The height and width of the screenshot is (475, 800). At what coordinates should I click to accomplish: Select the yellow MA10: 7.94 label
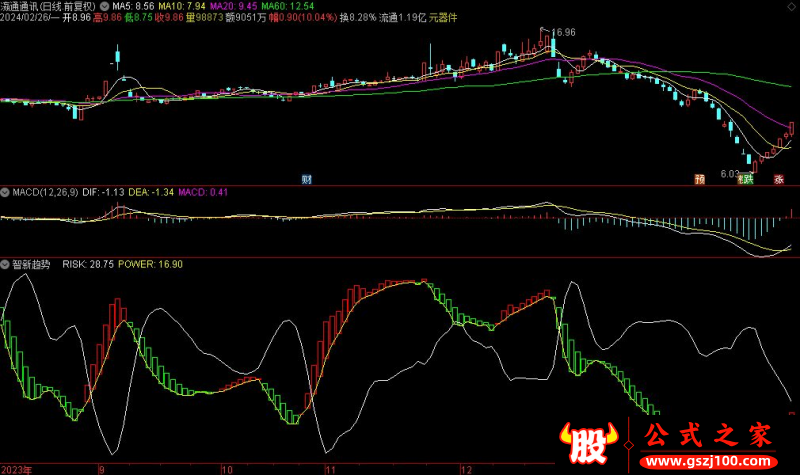point(182,6)
